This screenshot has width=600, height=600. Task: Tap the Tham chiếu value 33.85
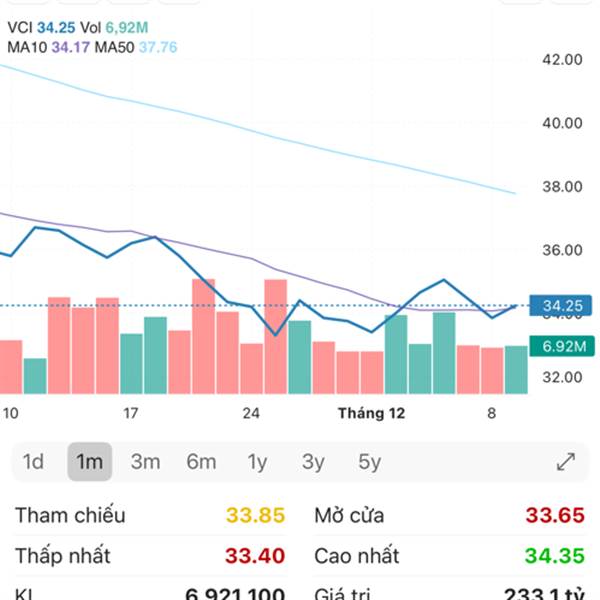(255, 516)
